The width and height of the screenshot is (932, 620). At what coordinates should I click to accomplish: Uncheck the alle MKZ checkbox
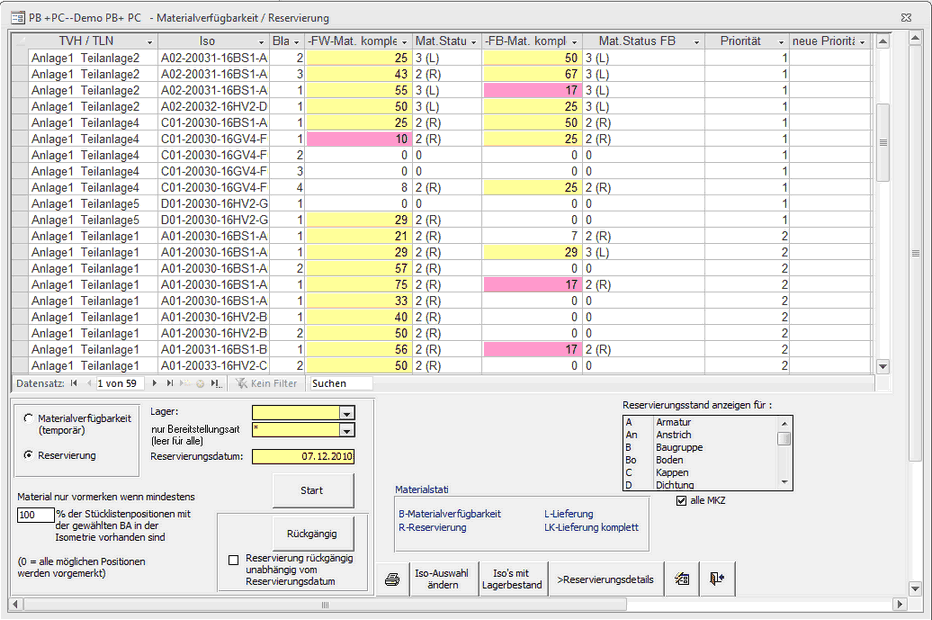[682, 500]
